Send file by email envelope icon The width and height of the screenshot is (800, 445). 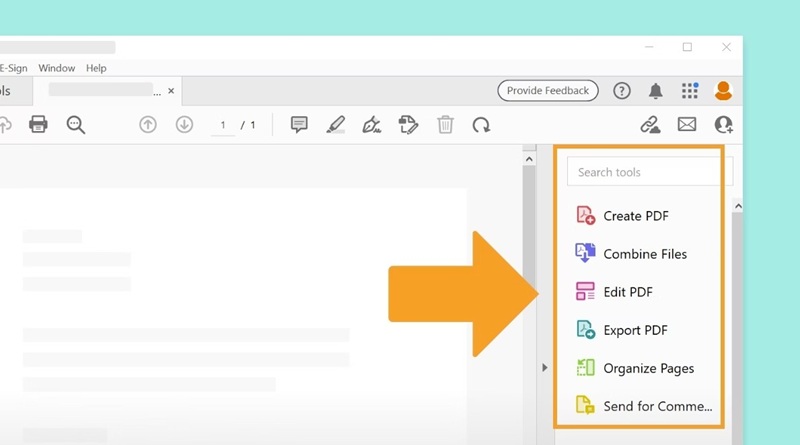pyautogui.click(x=687, y=125)
